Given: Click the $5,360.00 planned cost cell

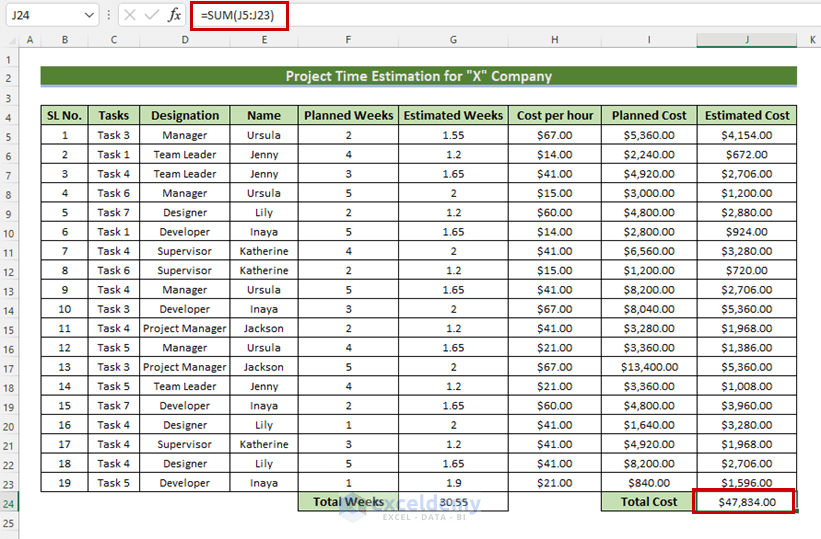Looking at the screenshot, I should point(649,135).
